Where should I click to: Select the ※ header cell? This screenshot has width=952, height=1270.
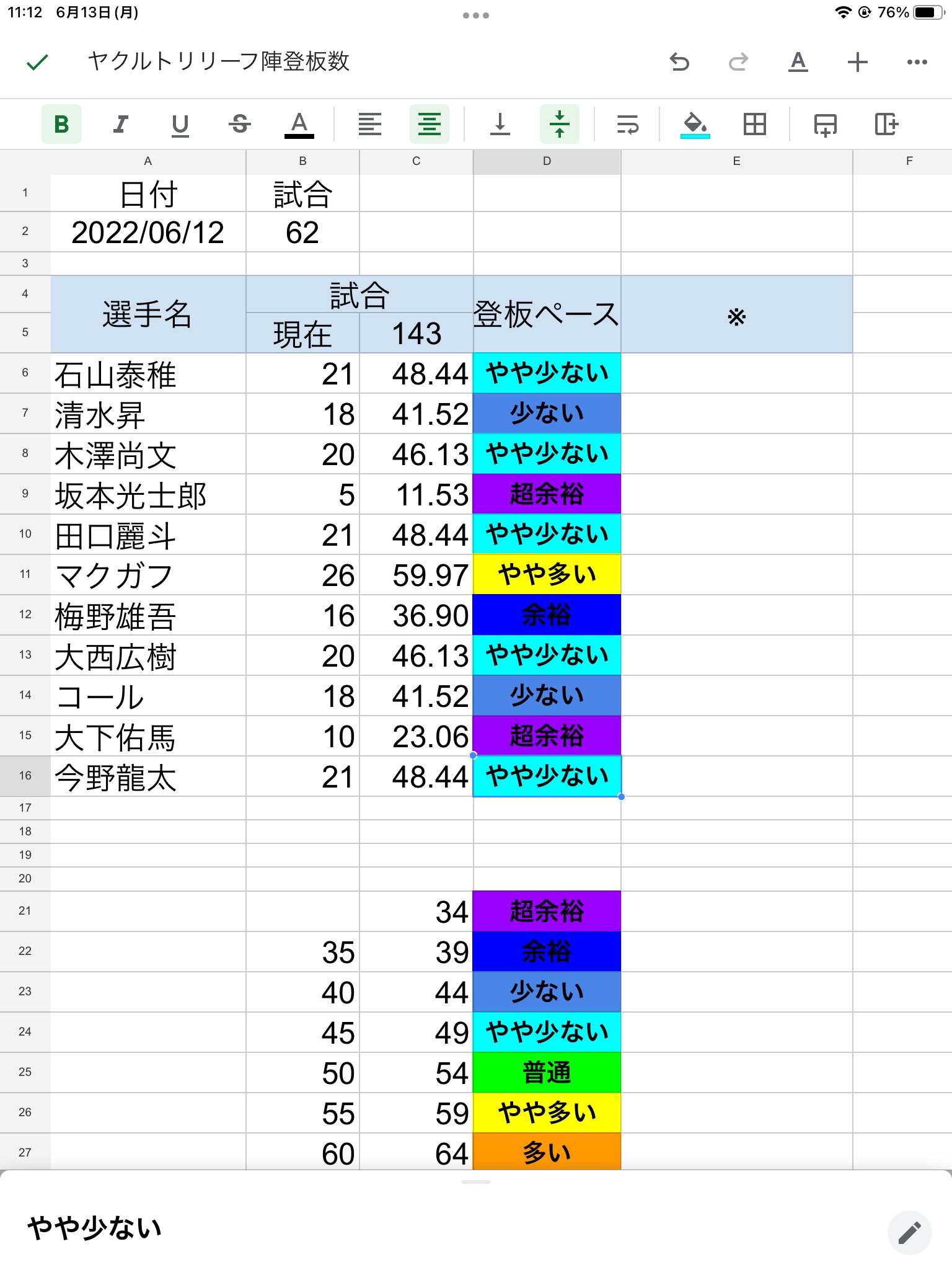click(736, 314)
